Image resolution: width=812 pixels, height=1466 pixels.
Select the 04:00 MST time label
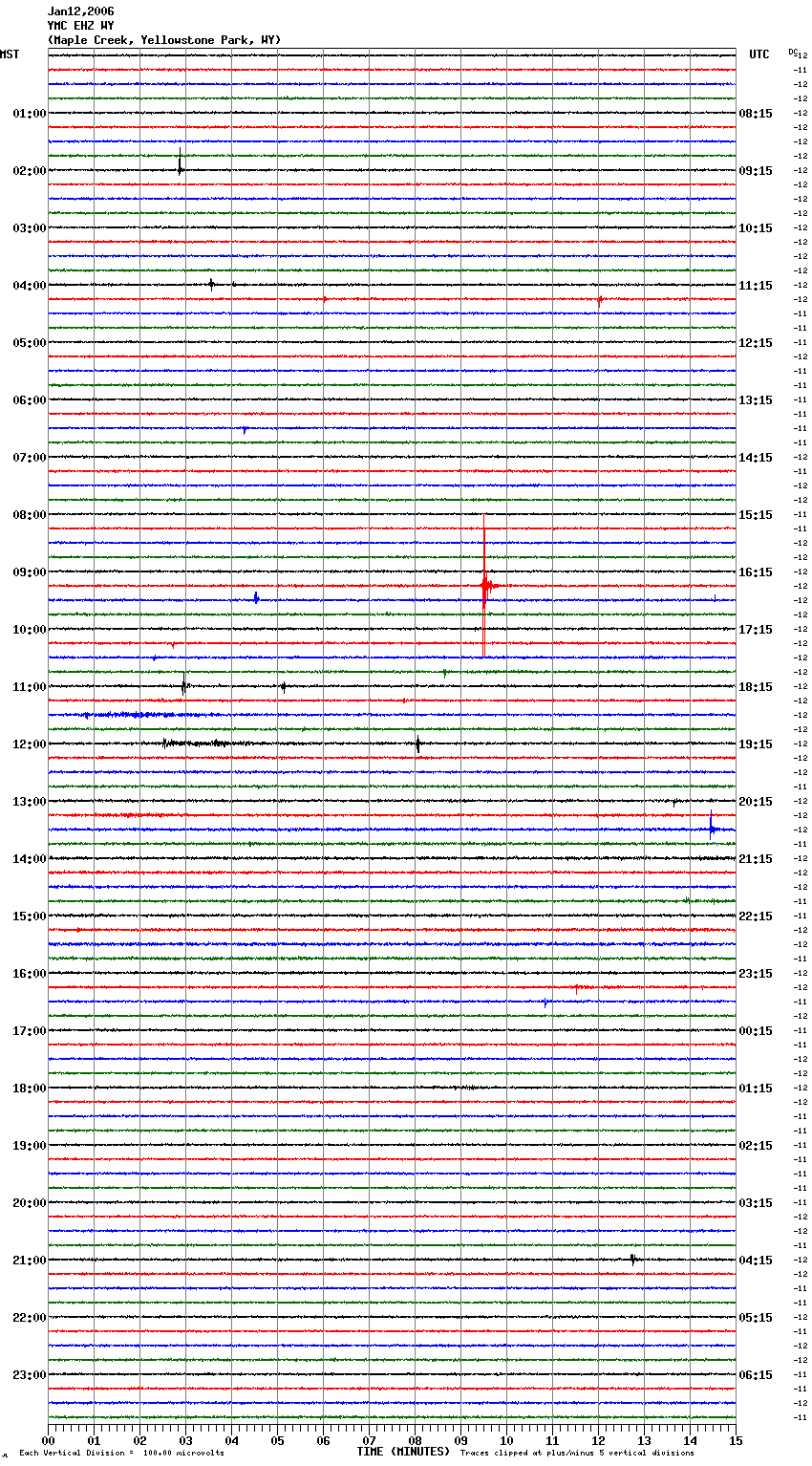point(30,286)
